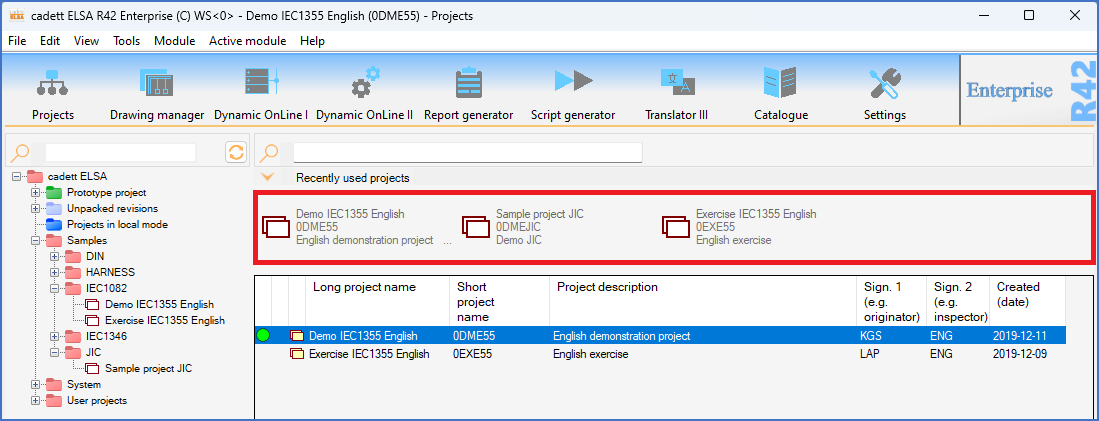1099x421 pixels.
Task: Sort by Created date column header
Action: (x=1027, y=301)
